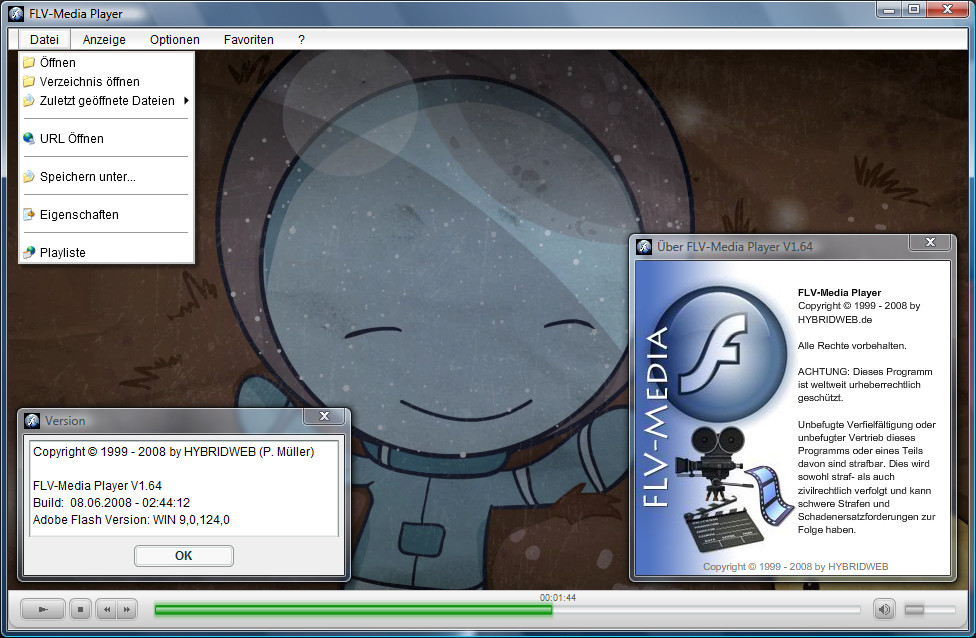Click 'Alle Rechte vorbehalten.' in About dialog
976x638 pixels.
coord(852,346)
